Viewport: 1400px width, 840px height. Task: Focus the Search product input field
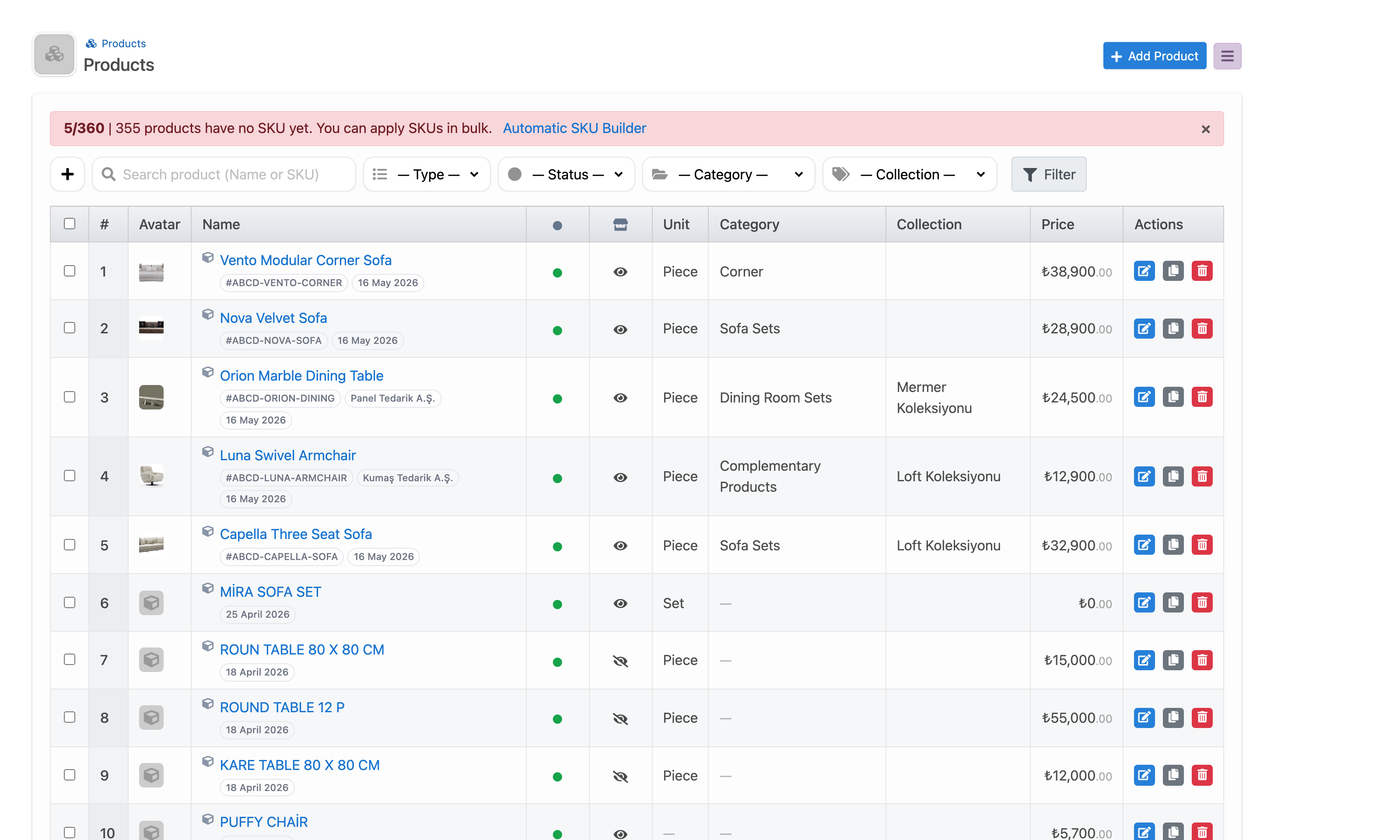224,174
